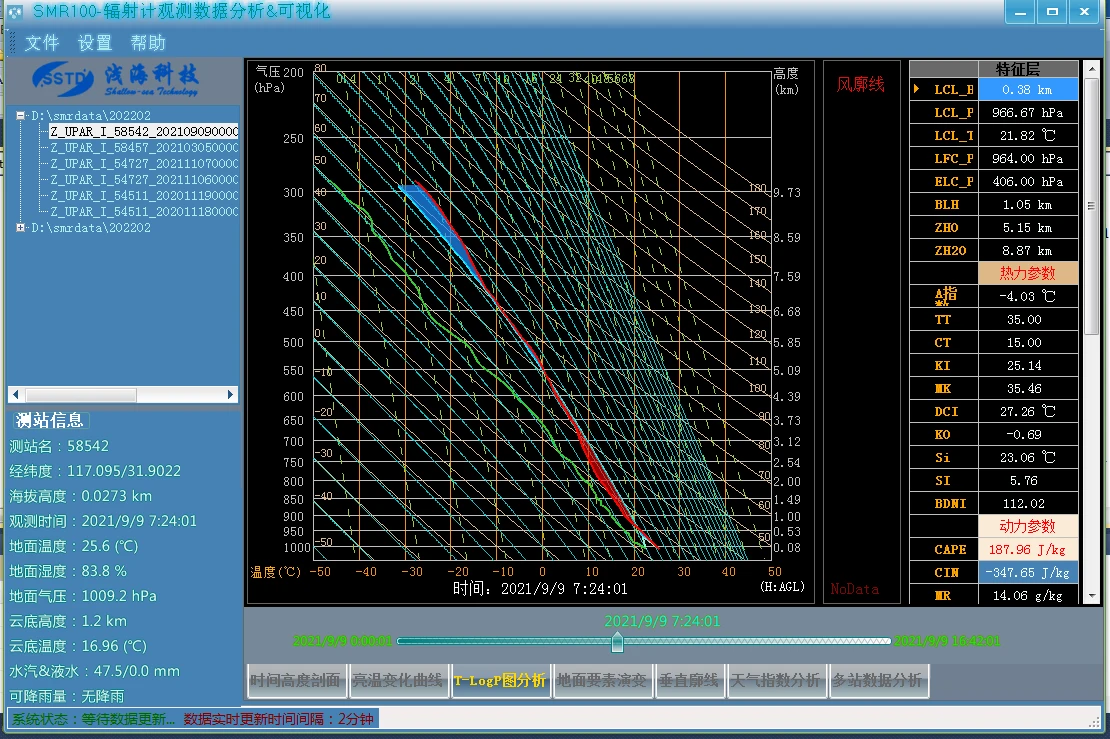
Task: Click left arrow of file tree scrollbar
Action: [16, 395]
